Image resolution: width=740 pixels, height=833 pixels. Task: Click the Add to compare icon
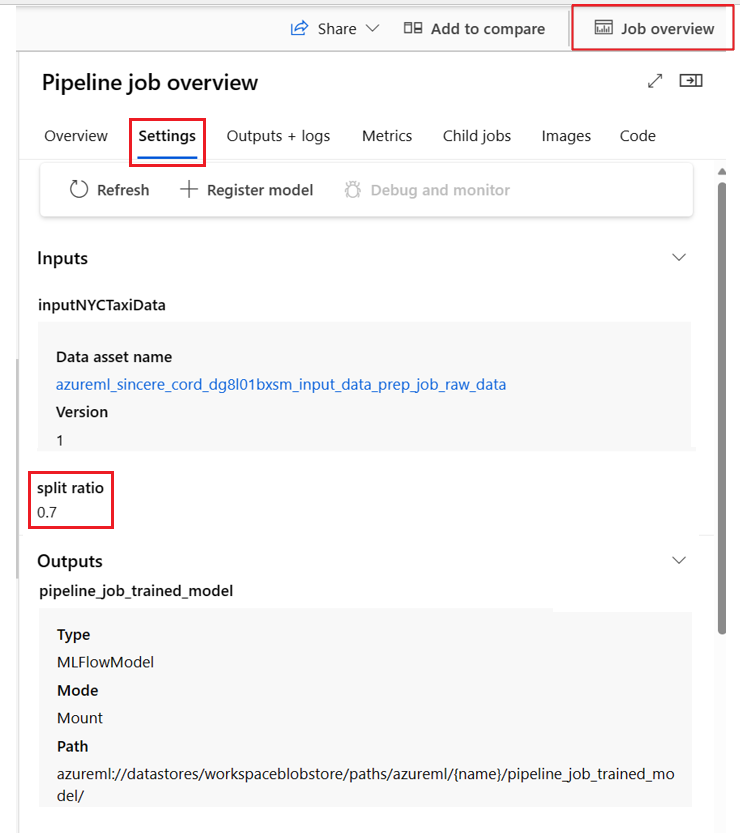point(413,29)
